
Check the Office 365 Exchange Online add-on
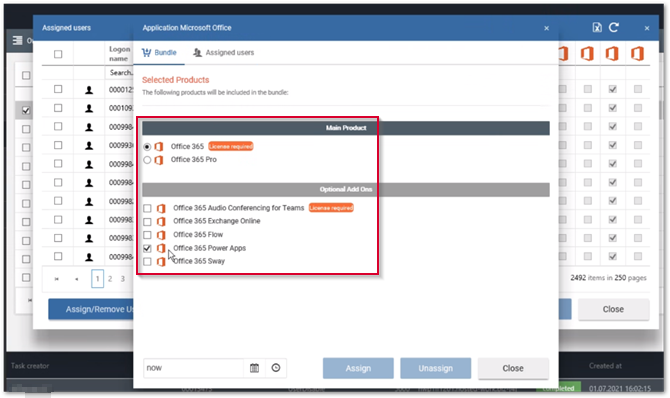coord(147,221)
